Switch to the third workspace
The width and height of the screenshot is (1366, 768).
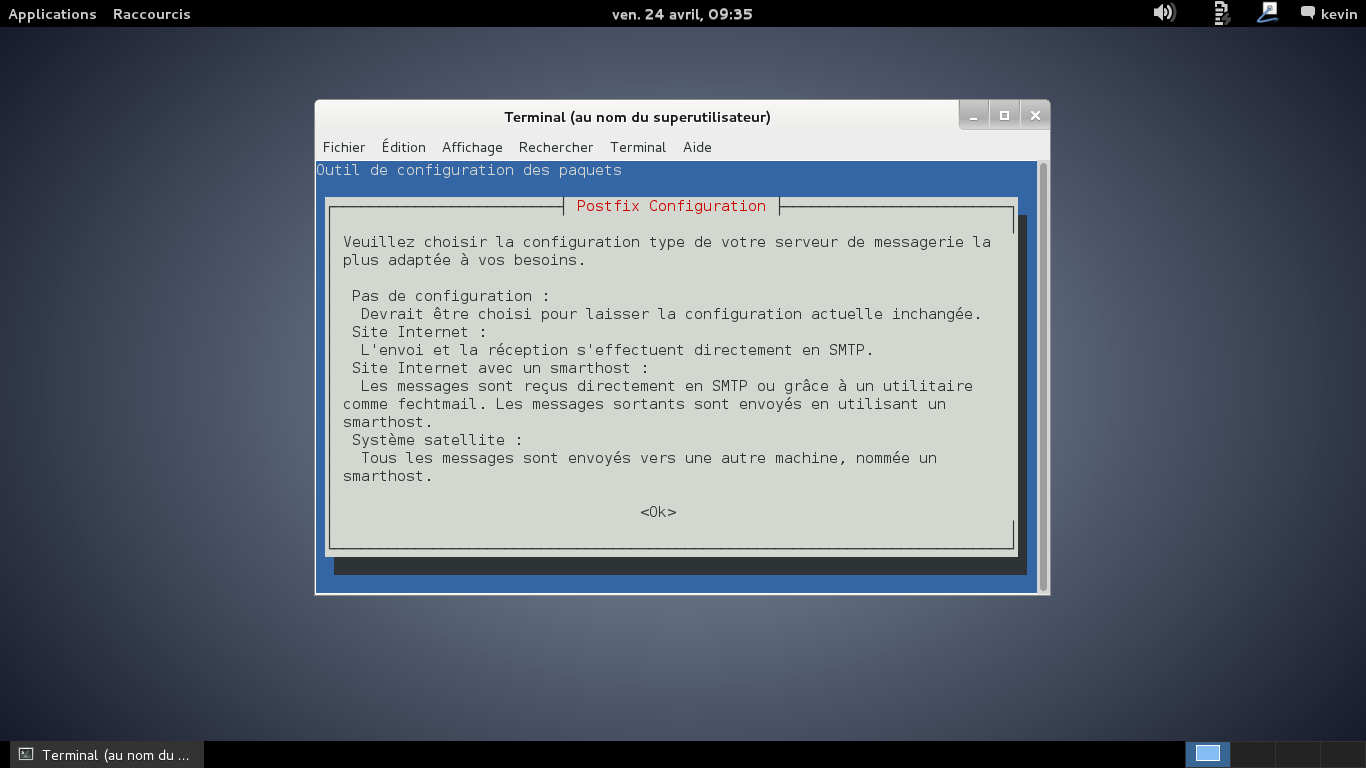[x=1298, y=754]
